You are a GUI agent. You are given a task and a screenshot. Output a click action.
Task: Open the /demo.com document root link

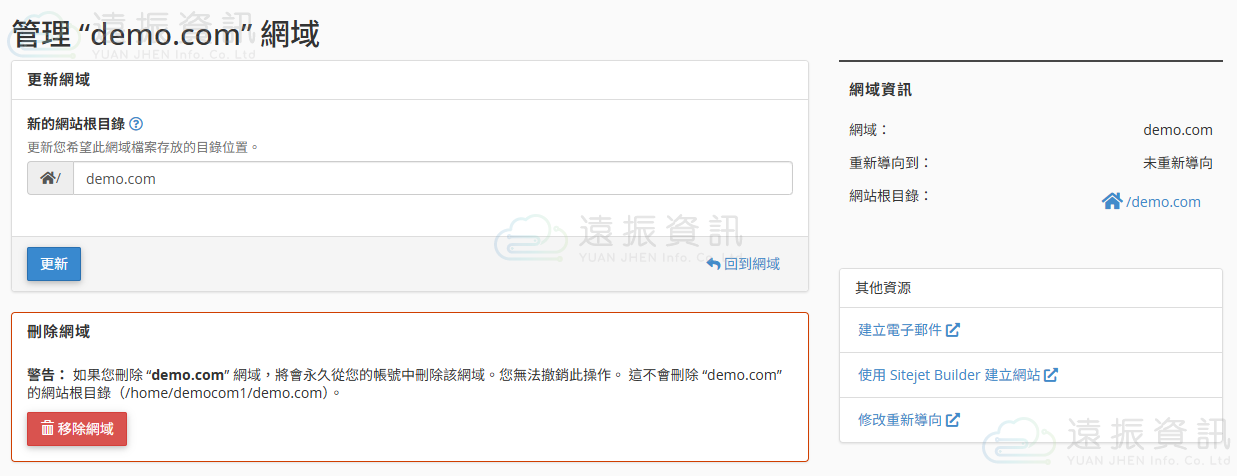pyautogui.click(x=1163, y=202)
